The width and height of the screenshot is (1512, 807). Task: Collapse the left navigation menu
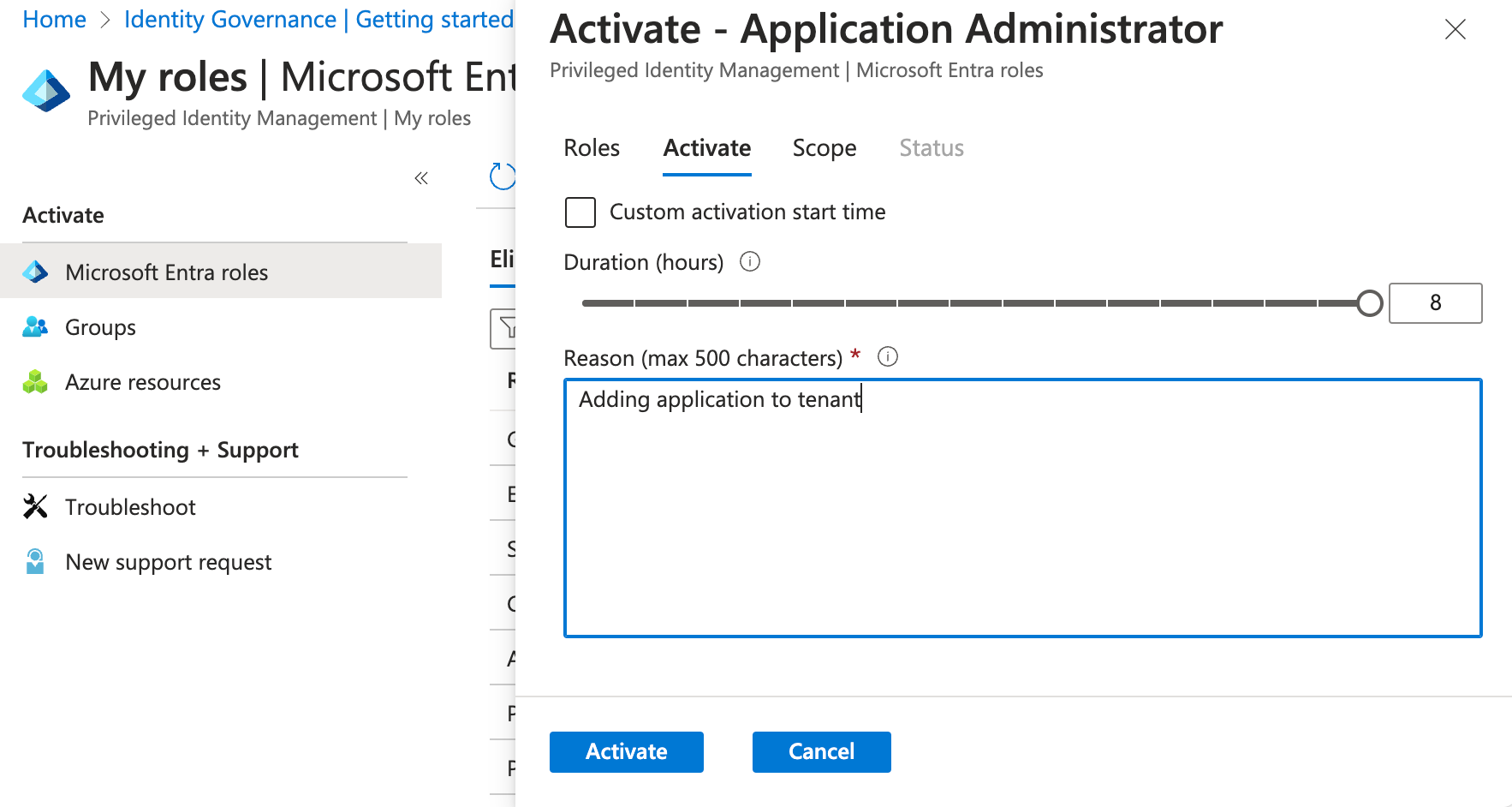(x=421, y=178)
